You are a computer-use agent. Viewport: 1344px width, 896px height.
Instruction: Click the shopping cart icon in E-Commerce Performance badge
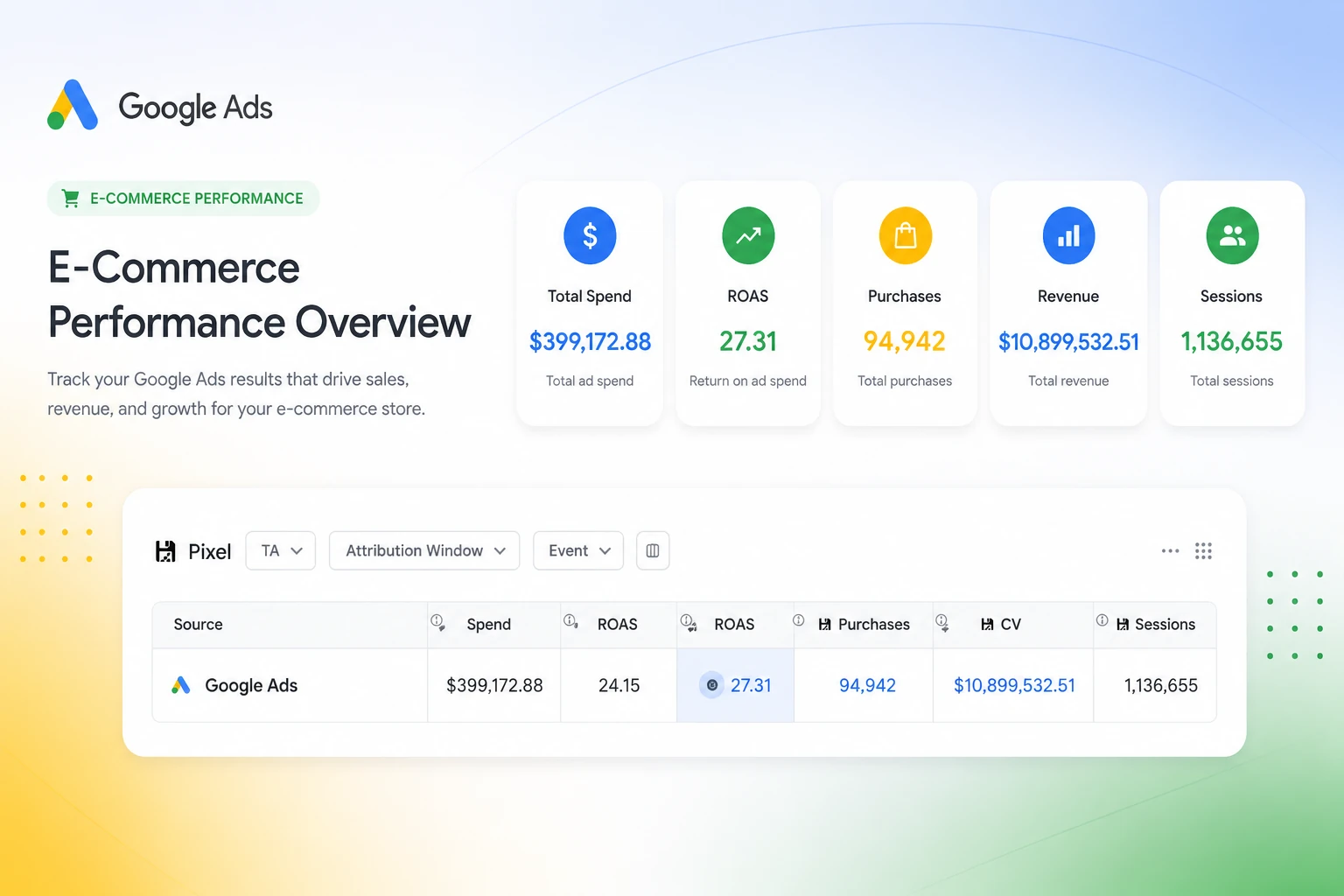tap(71, 199)
